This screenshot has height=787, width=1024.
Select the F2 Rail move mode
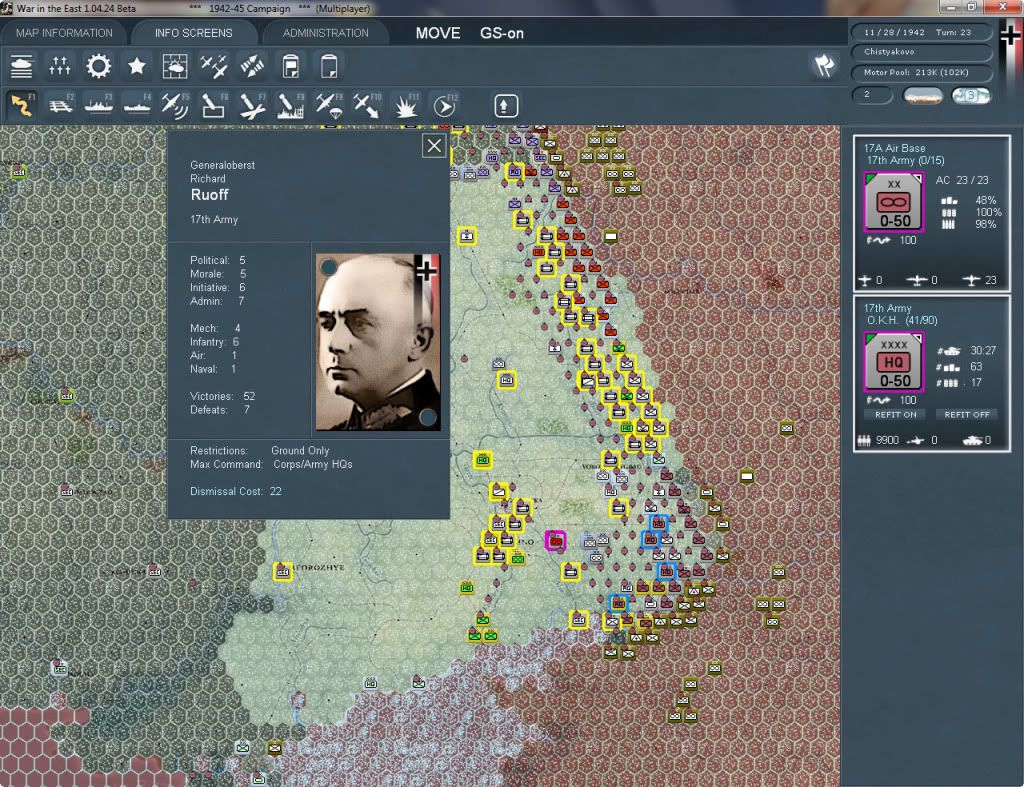pyautogui.click(x=60, y=105)
